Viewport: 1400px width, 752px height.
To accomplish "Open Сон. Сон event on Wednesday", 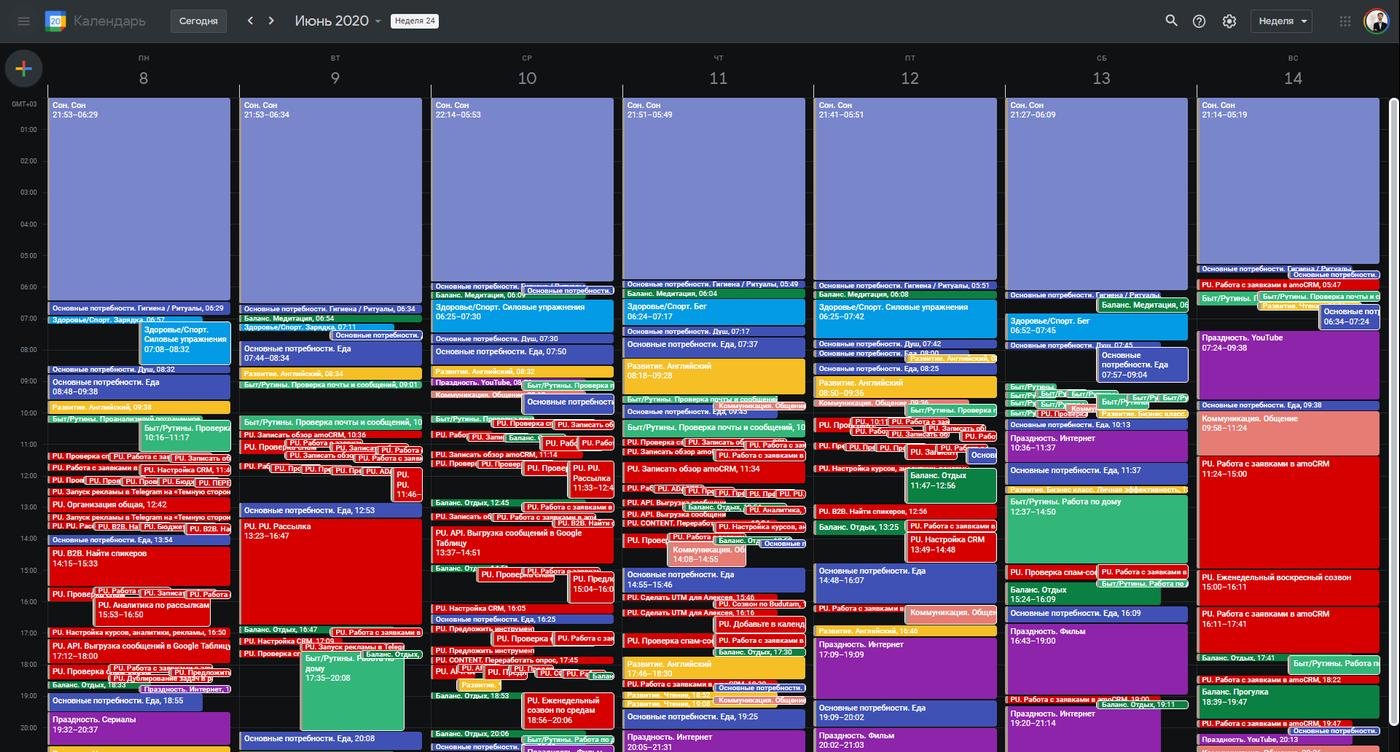I will click(522, 190).
